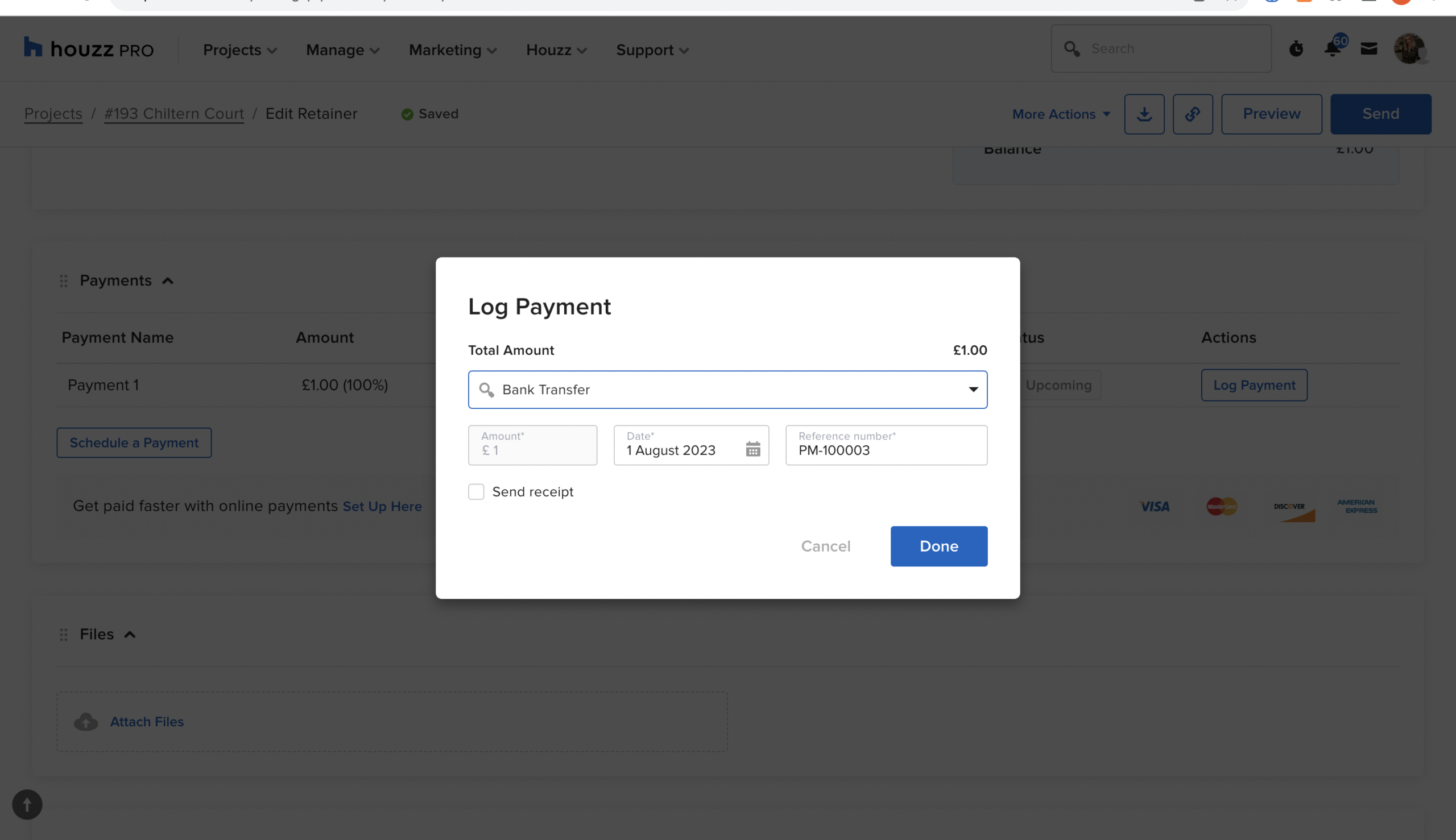
Task: Click the scroll-to-top arrow button
Action: click(x=27, y=804)
